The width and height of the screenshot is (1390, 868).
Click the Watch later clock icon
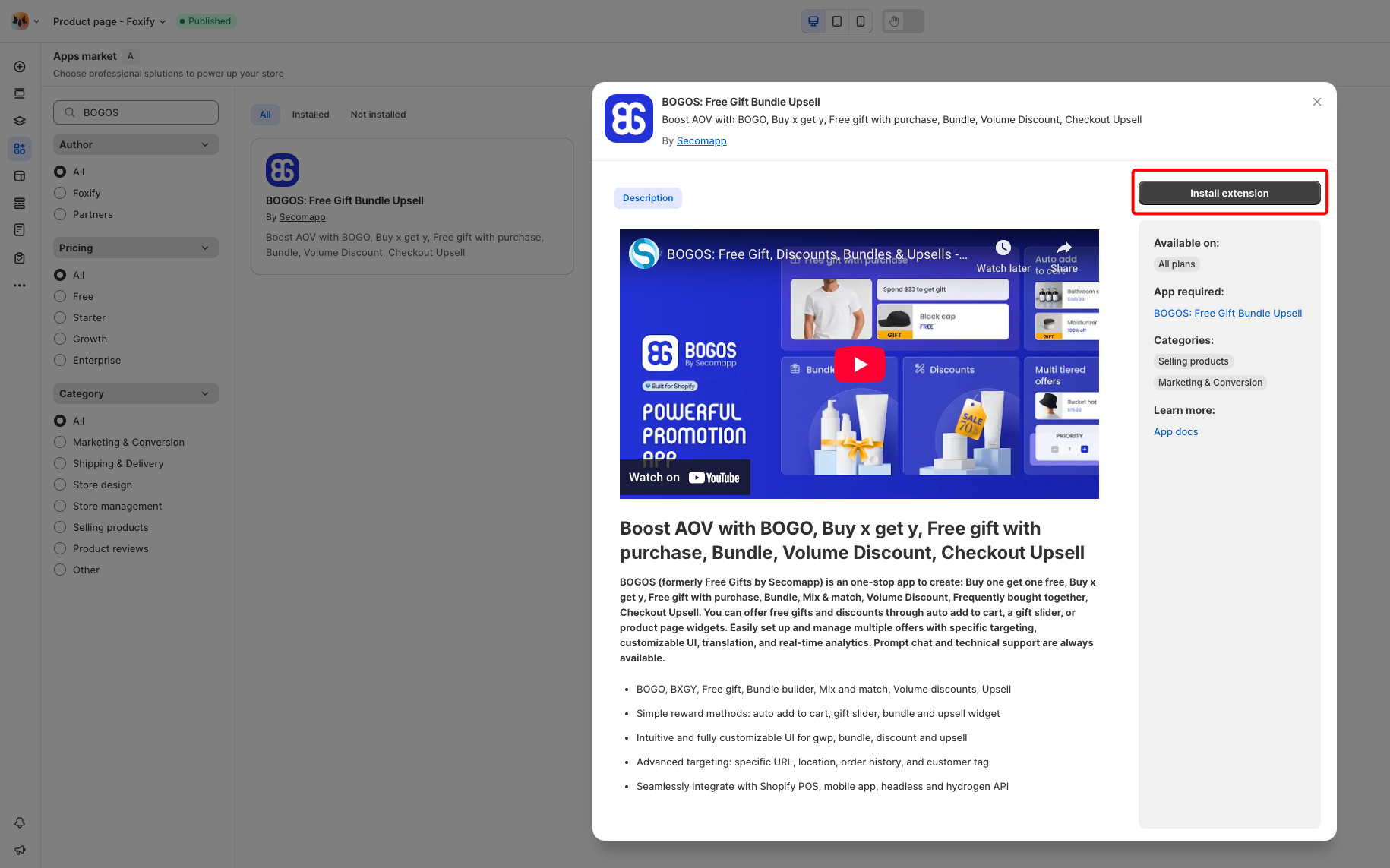click(1003, 248)
